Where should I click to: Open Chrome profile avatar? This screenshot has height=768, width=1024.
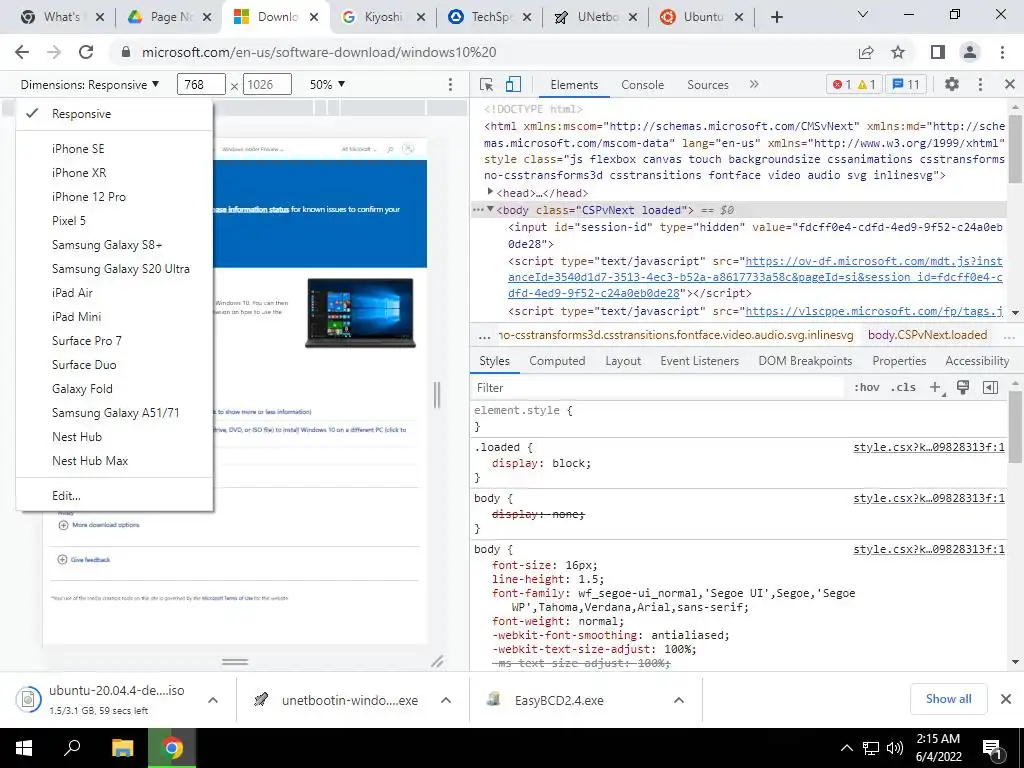pos(970,52)
